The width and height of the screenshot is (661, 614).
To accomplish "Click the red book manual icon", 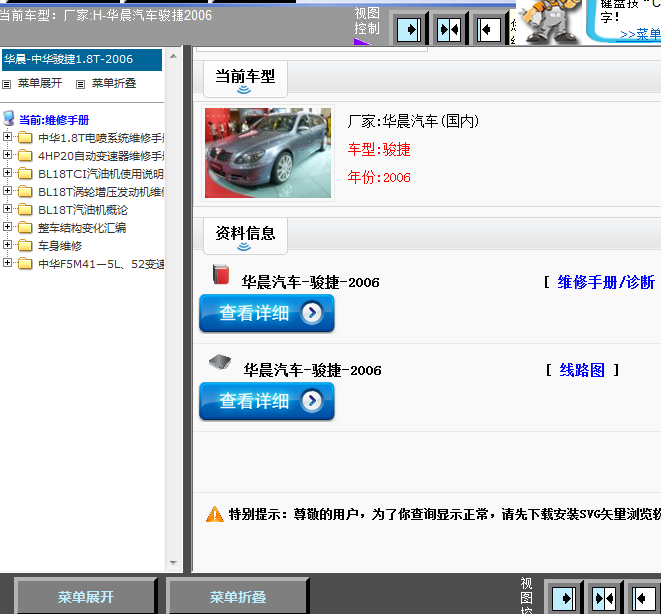I will [x=221, y=274].
